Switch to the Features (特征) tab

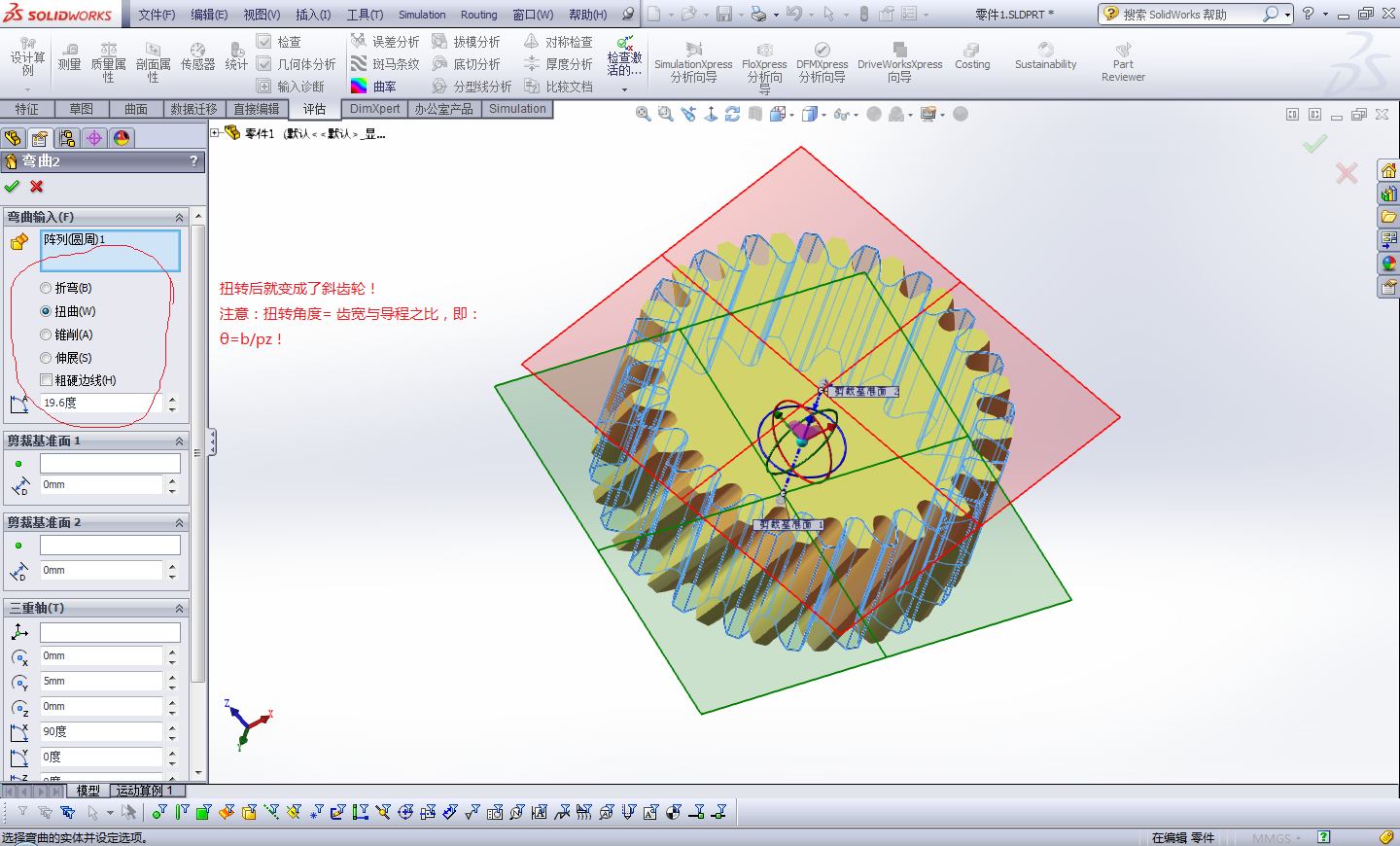pos(27,109)
